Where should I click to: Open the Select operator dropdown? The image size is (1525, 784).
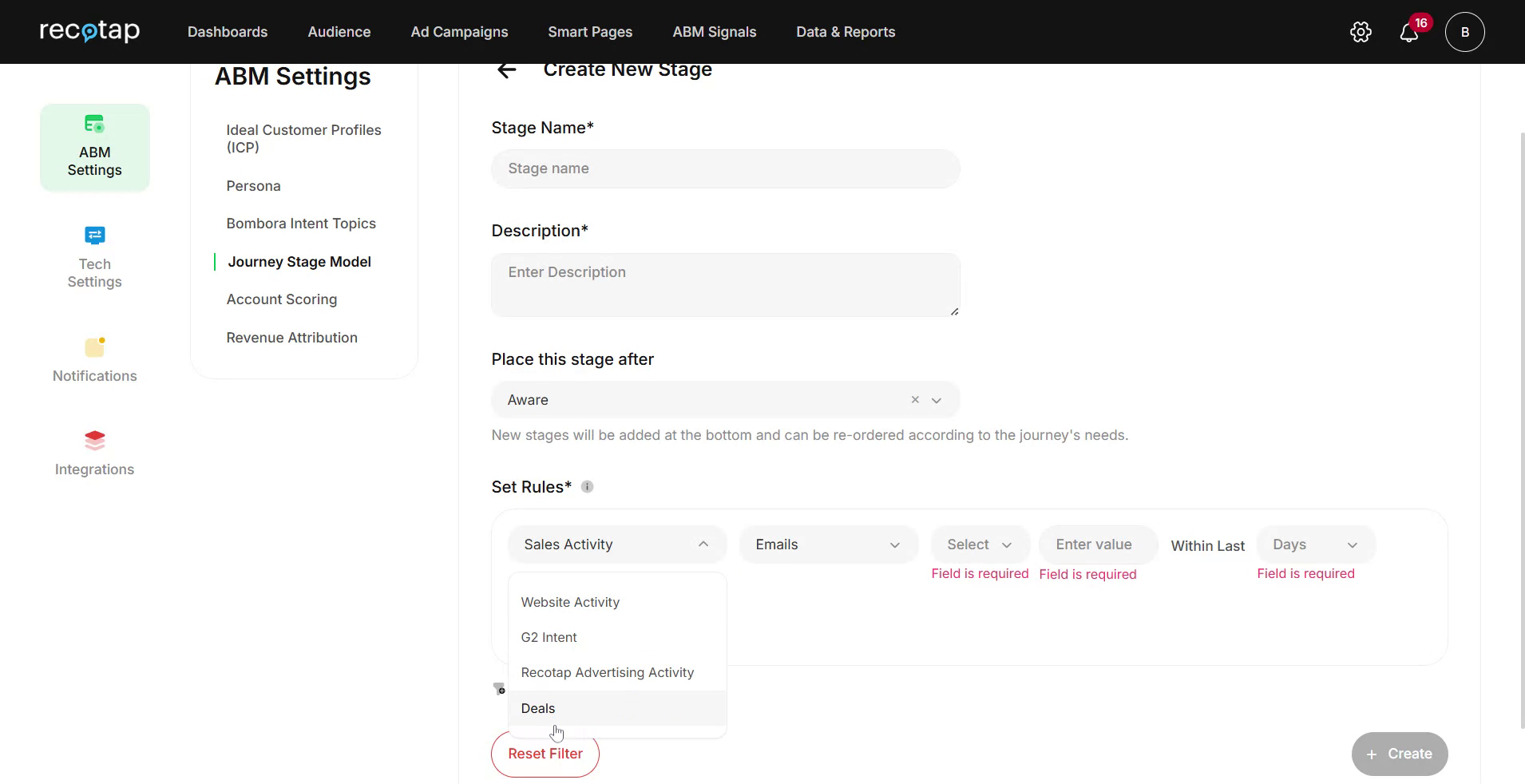click(x=979, y=544)
